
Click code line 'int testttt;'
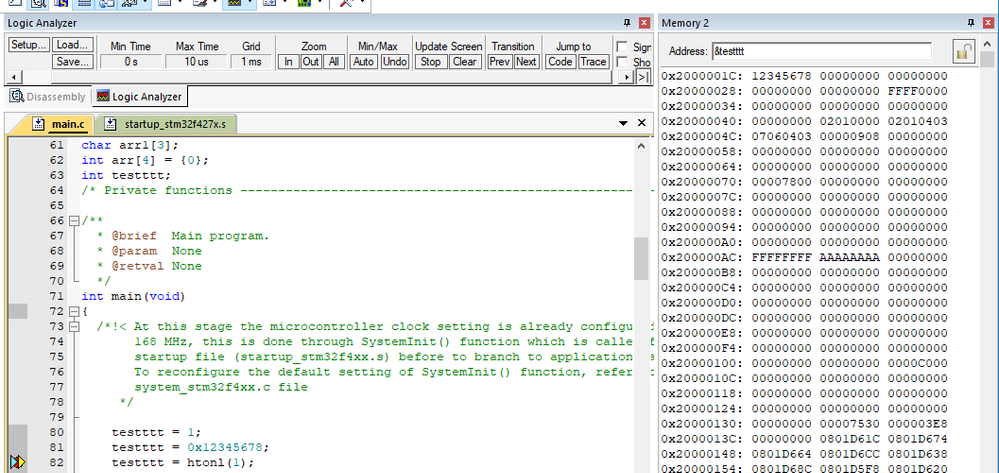[x=126, y=175]
